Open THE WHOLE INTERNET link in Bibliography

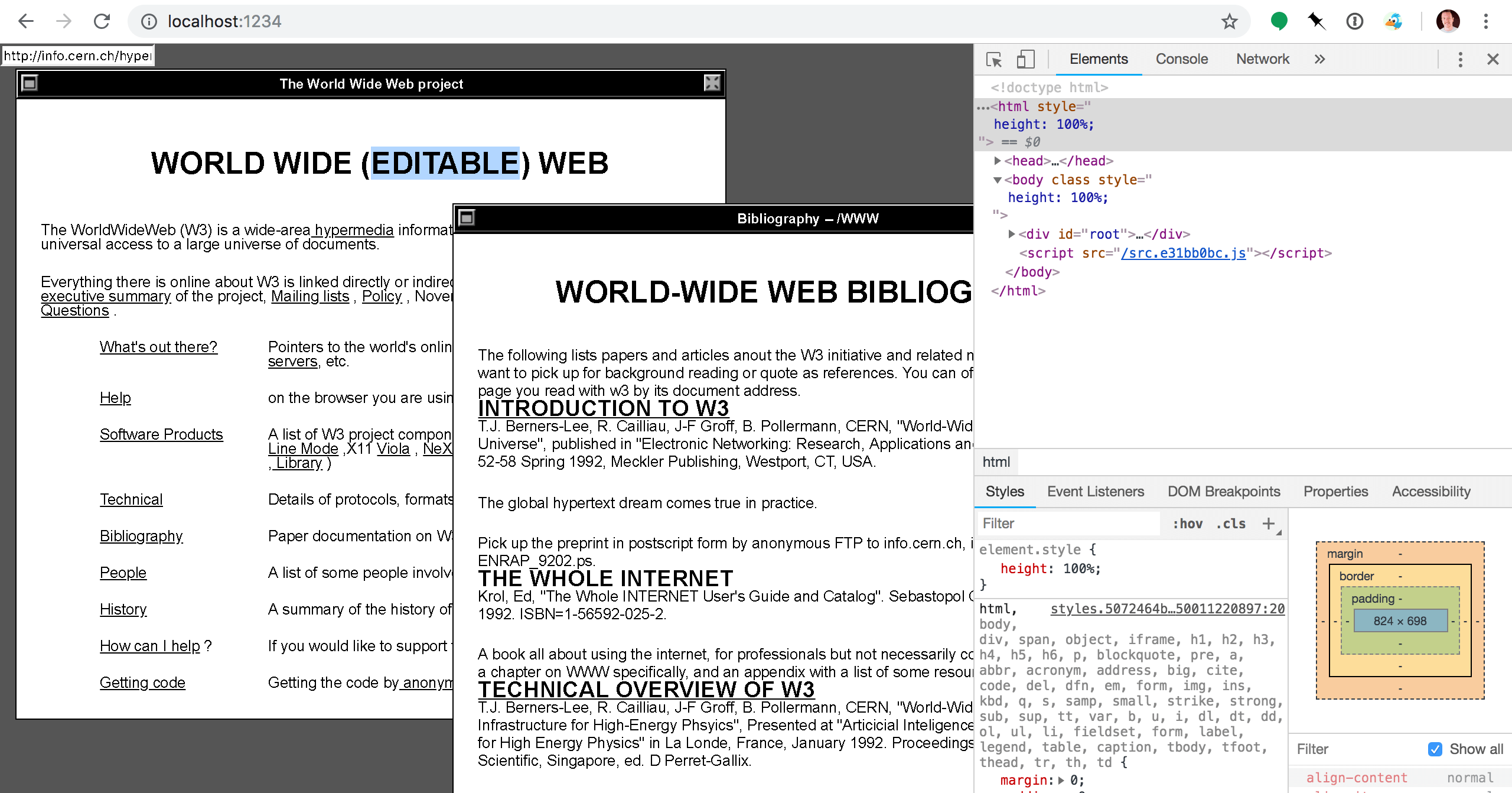click(605, 578)
